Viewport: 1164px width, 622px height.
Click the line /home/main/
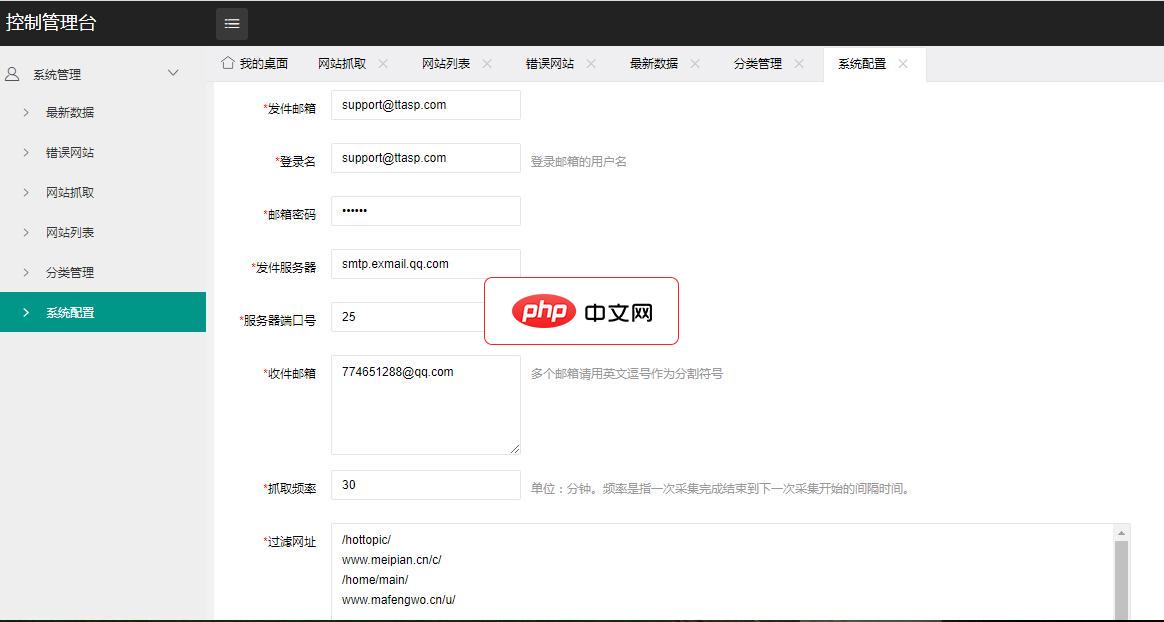click(x=375, y=580)
